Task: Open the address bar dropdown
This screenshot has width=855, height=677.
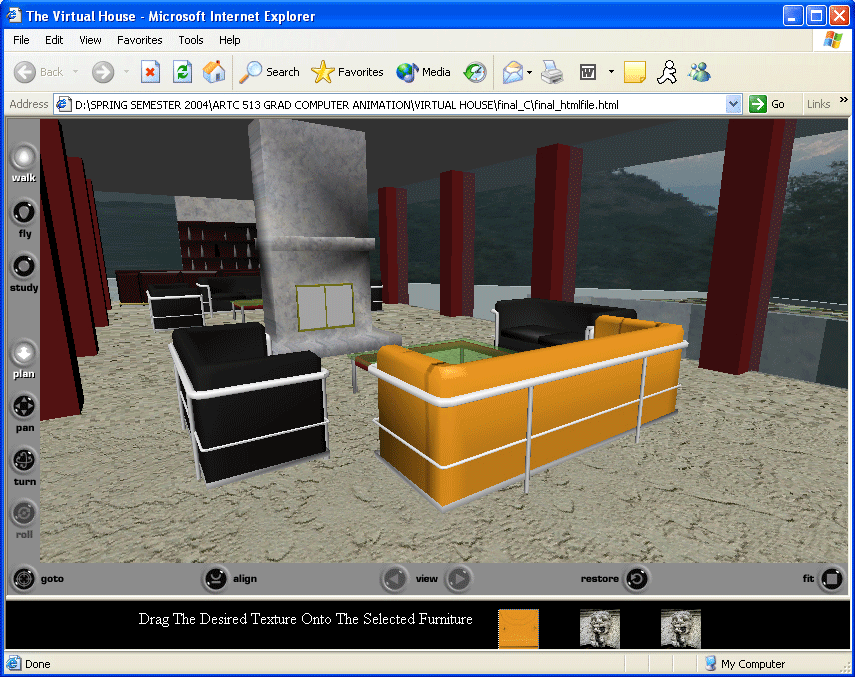Action: coord(733,104)
